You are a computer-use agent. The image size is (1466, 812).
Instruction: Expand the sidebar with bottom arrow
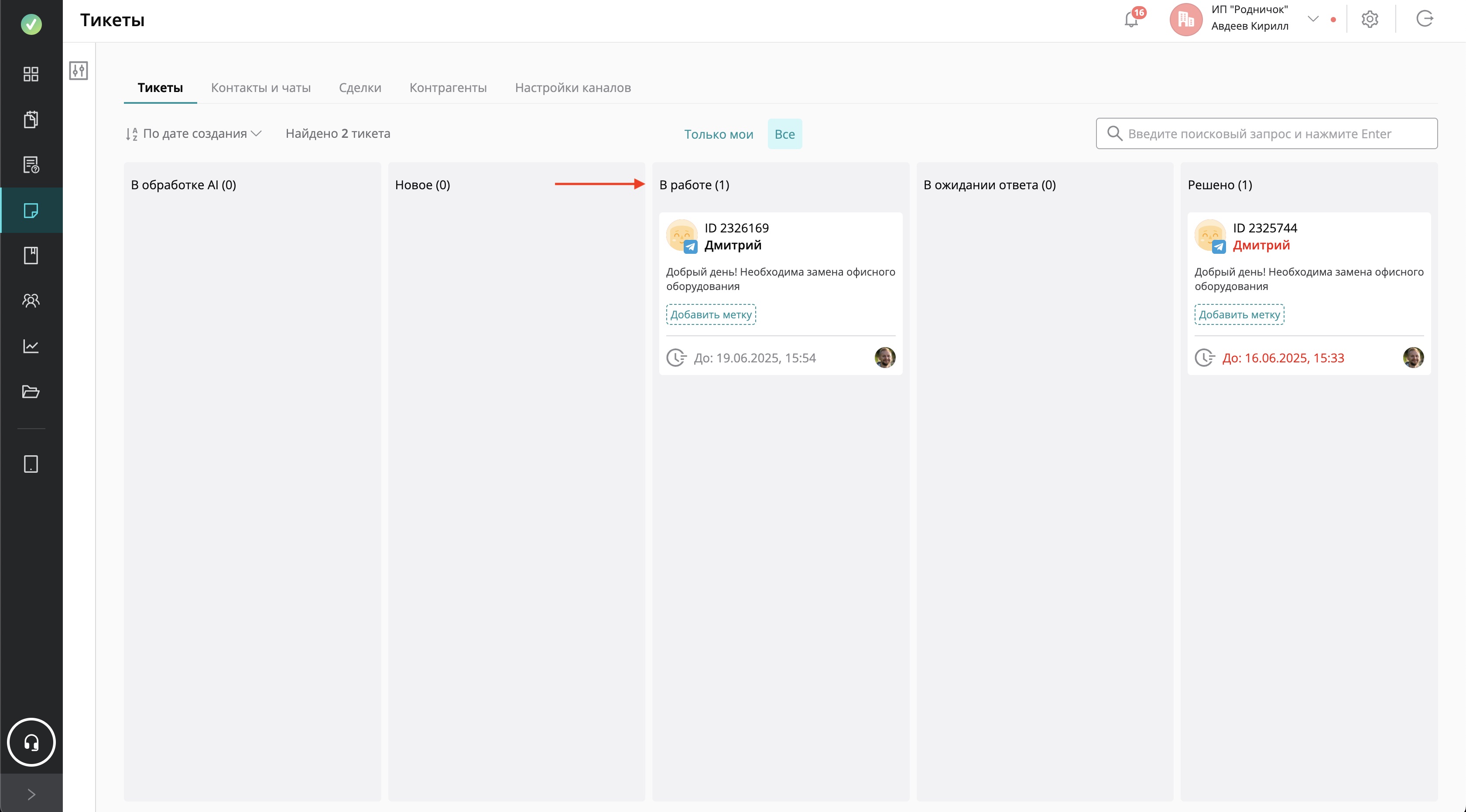point(31,794)
